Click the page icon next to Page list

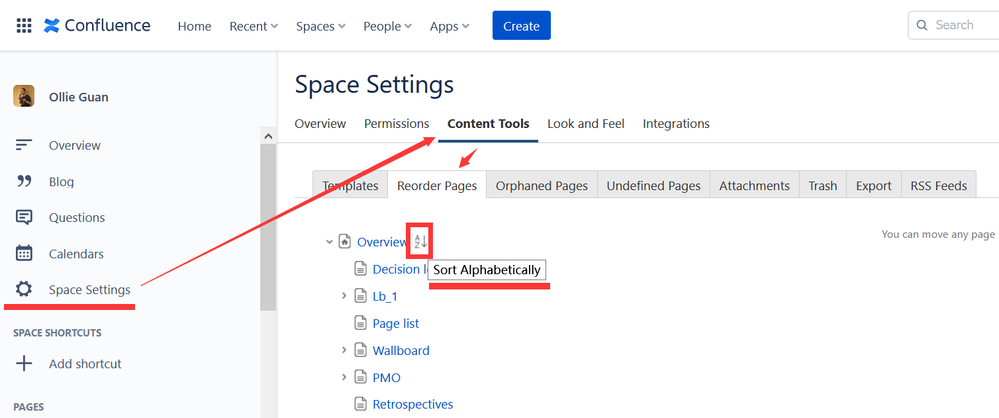point(361,323)
